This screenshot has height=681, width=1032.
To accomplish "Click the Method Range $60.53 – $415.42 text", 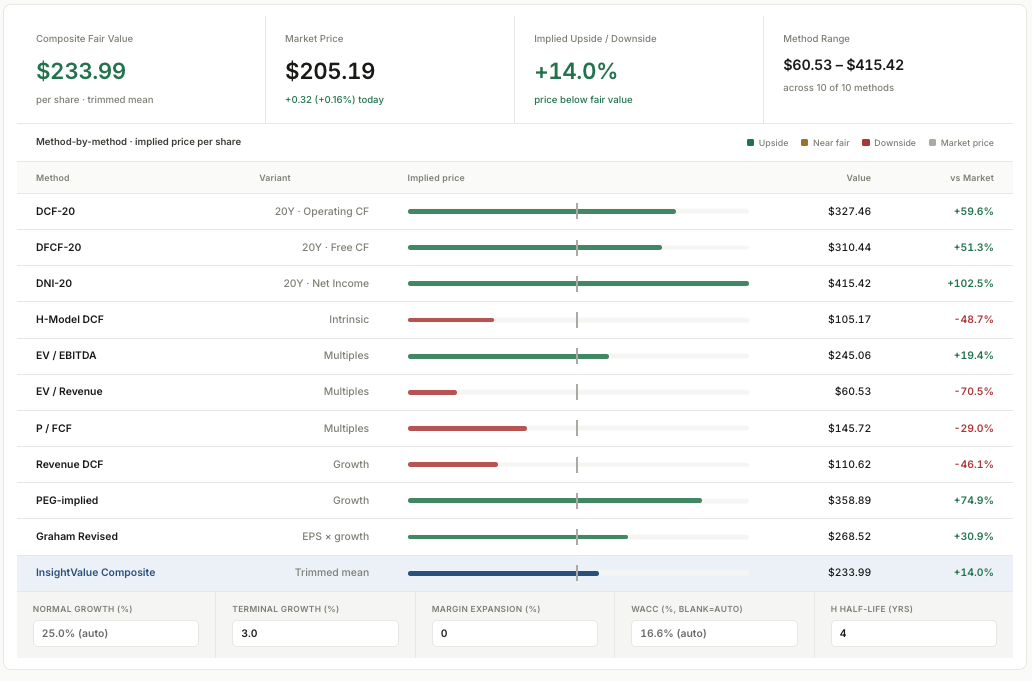I will point(843,65).
